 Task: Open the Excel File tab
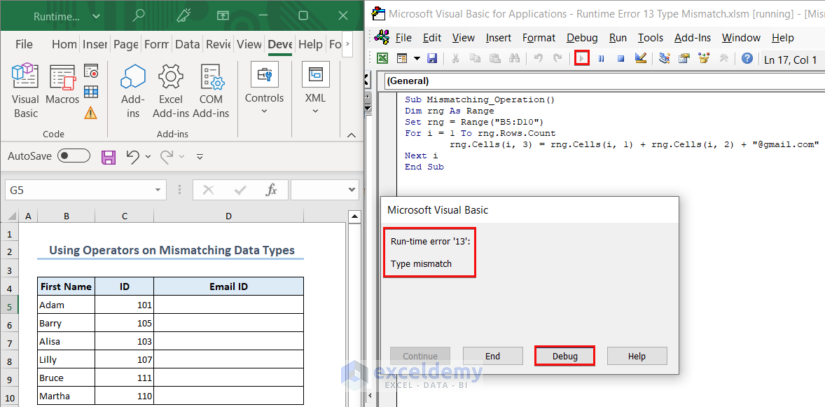click(x=24, y=45)
